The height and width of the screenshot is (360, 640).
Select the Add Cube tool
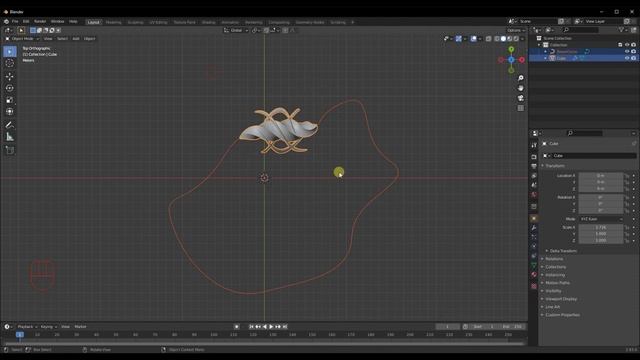coord(10,150)
